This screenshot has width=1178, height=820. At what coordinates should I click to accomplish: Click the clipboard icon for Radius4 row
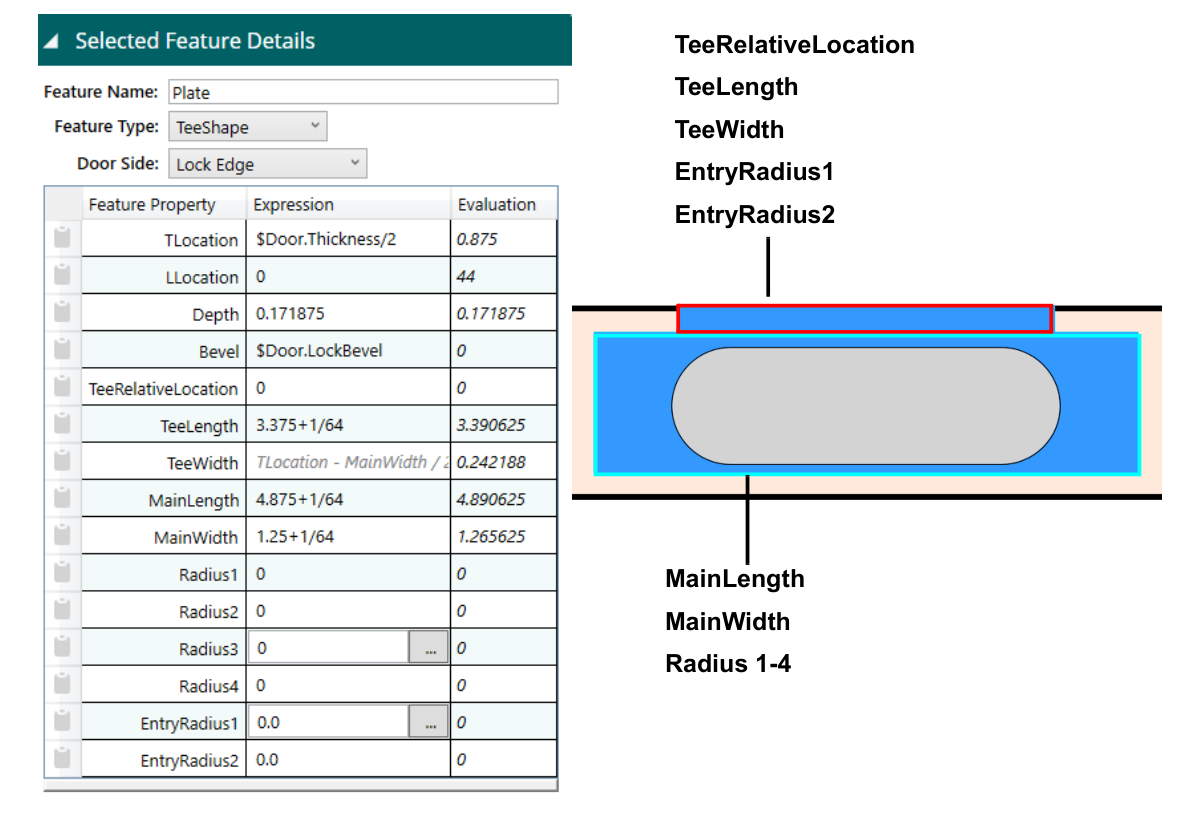click(x=62, y=685)
